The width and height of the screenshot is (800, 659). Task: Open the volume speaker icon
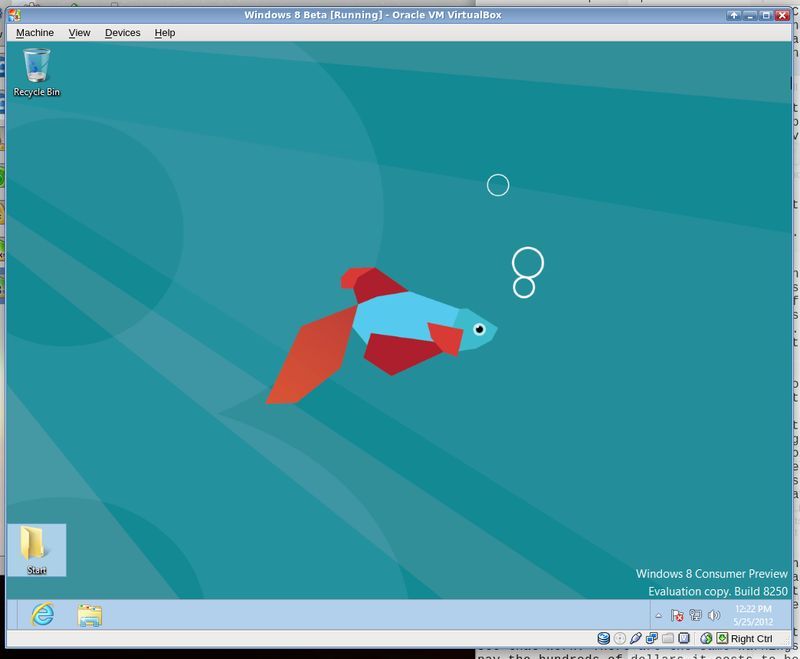pyautogui.click(x=714, y=615)
